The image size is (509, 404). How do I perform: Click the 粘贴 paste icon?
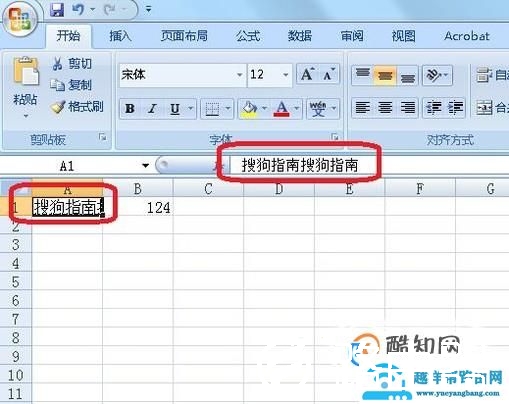tap(25, 72)
